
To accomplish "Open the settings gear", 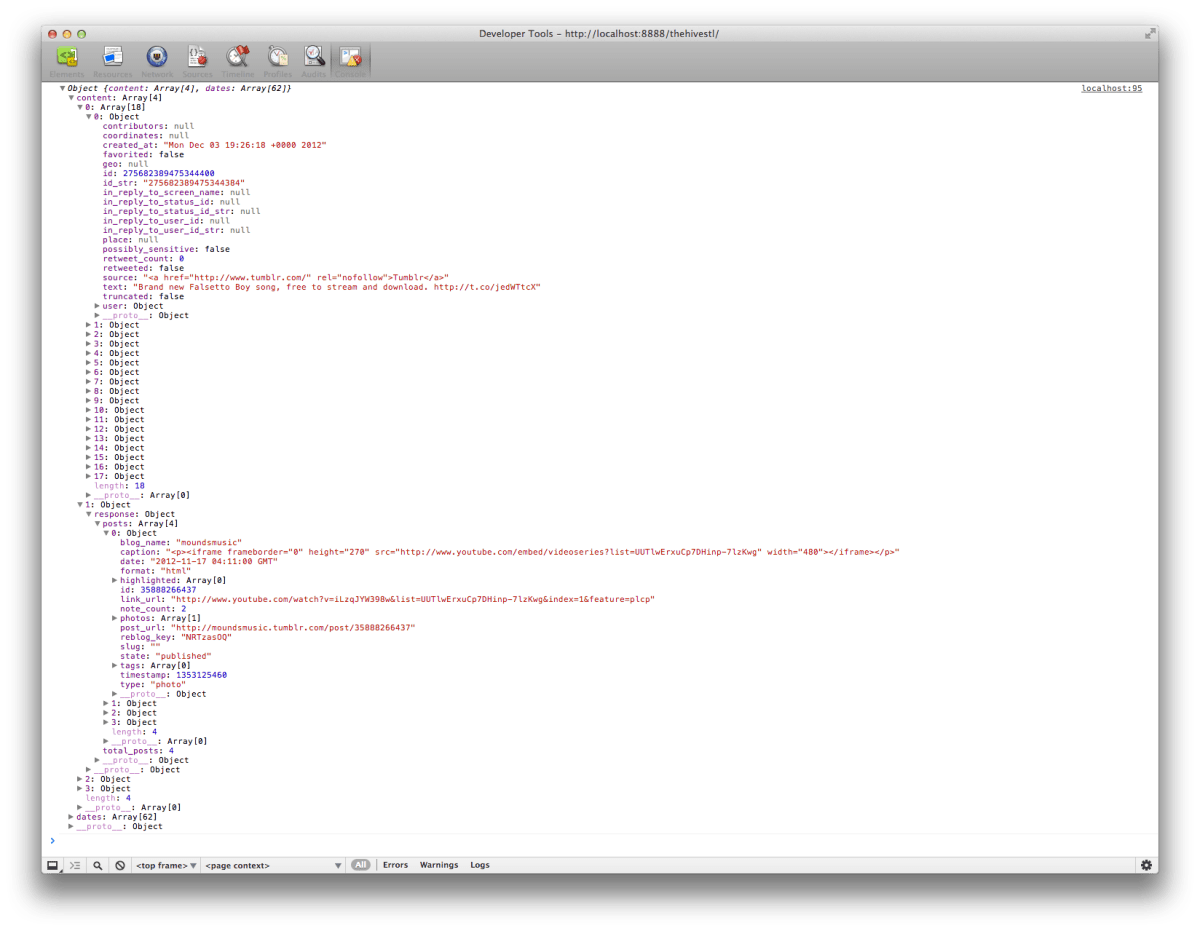I will tap(1146, 865).
